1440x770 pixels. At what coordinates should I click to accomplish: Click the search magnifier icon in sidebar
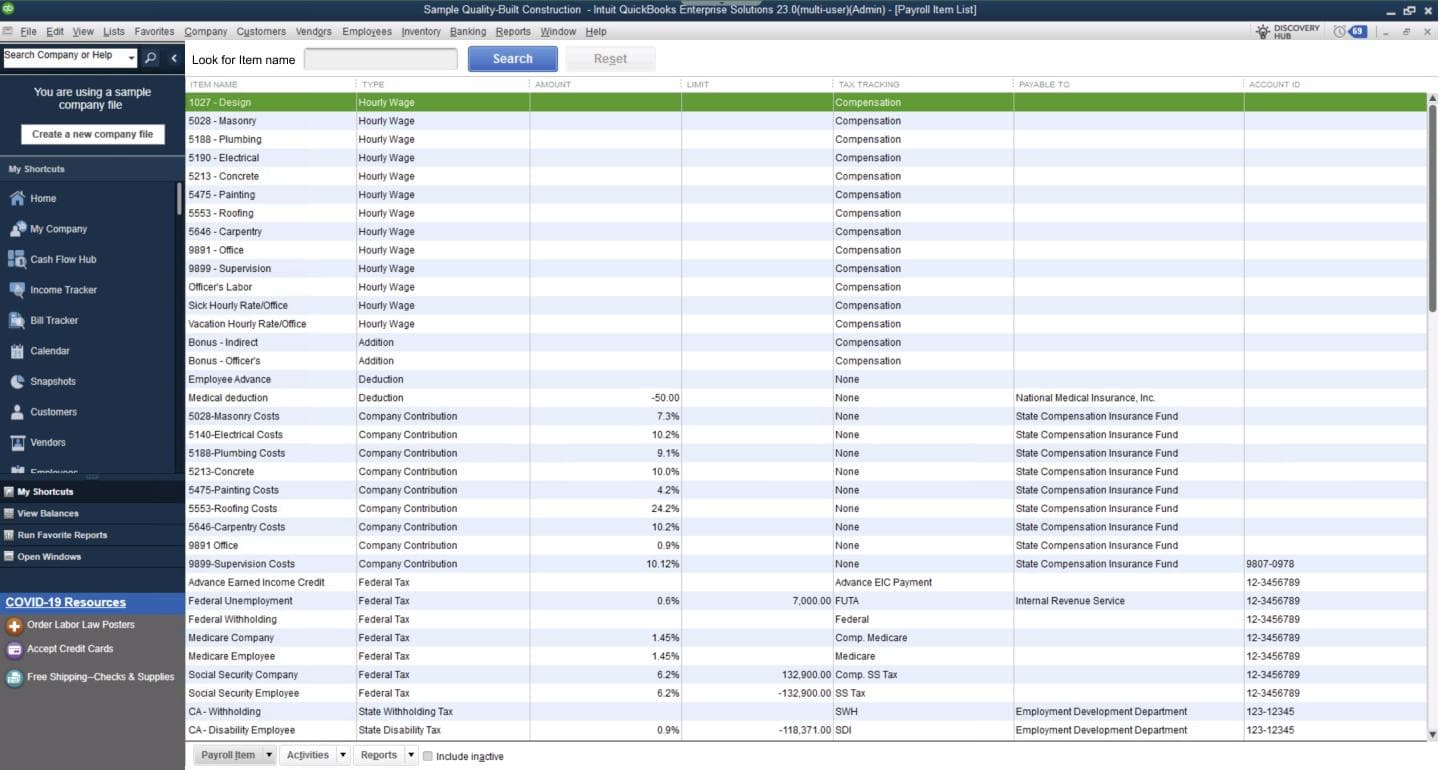(150, 58)
